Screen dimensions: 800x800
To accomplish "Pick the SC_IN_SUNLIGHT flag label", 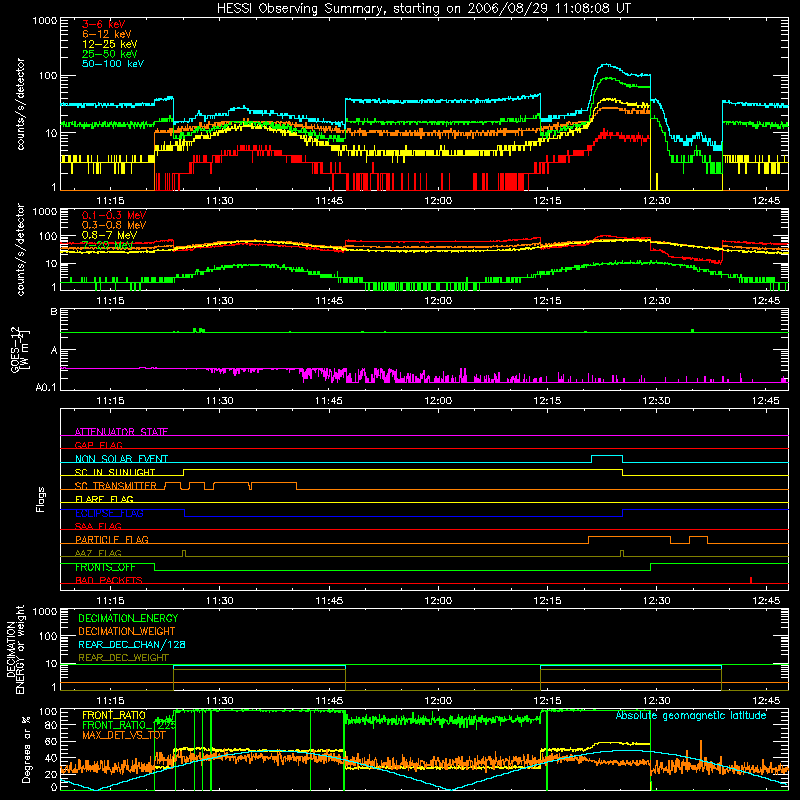I will click(x=115, y=472).
